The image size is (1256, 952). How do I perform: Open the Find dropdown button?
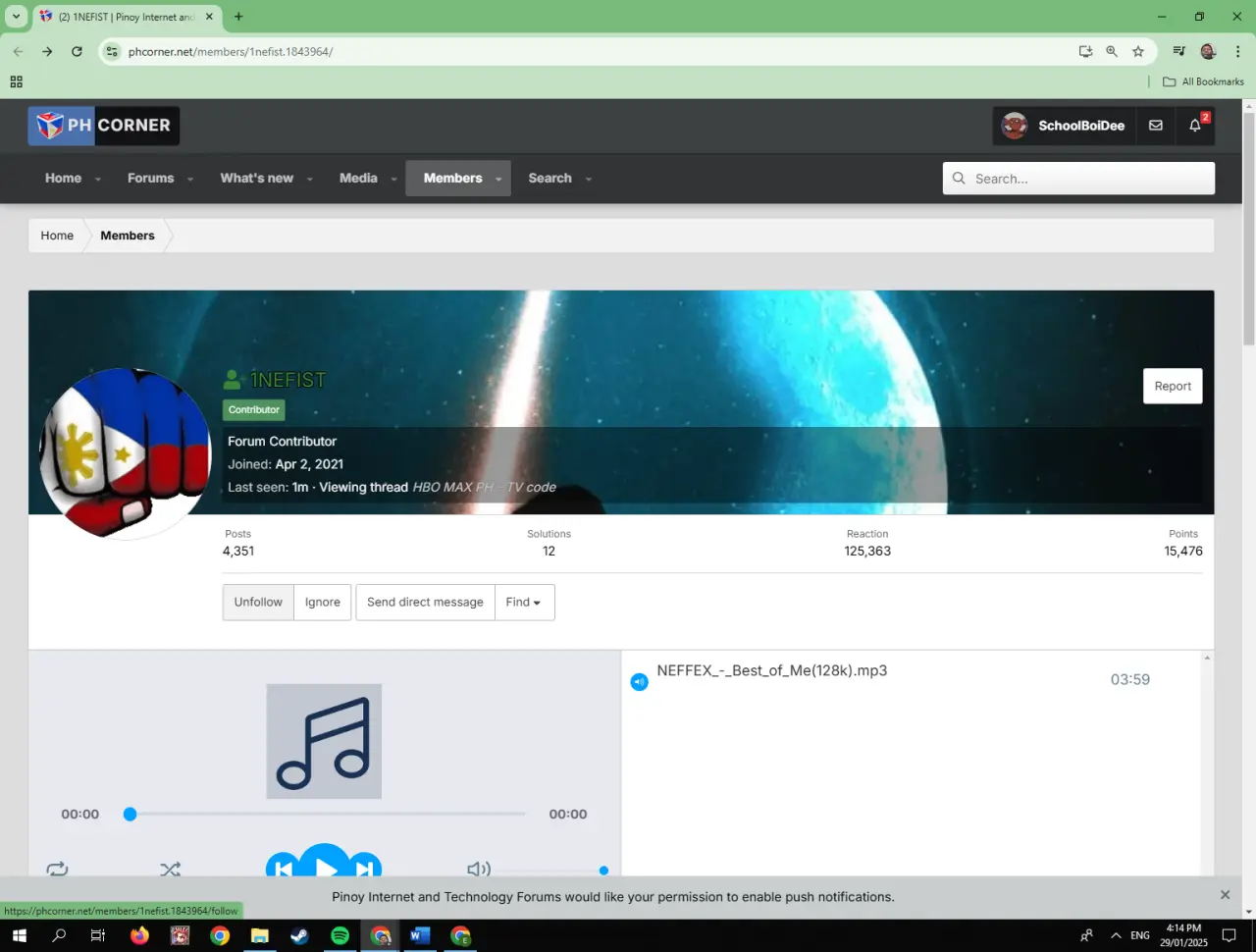click(524, 603)
